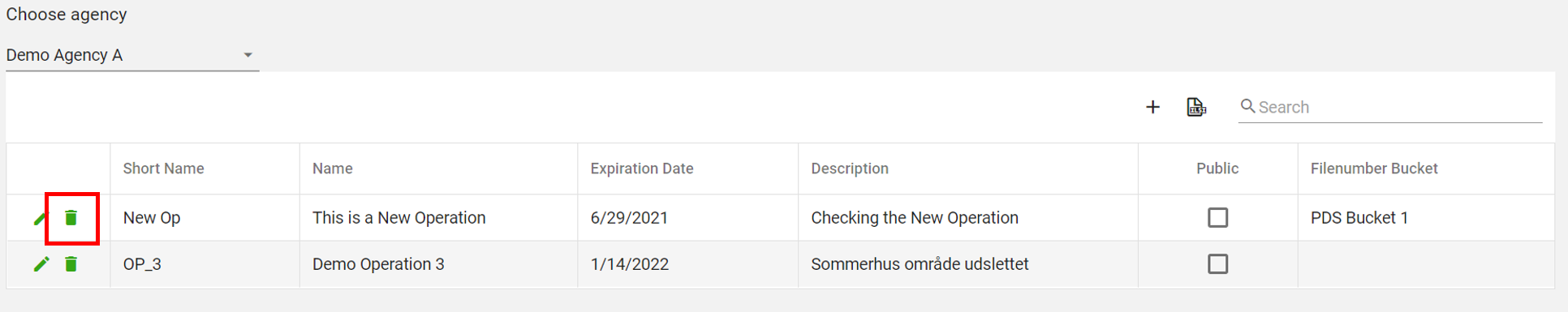Click the Public column header
The width and height of the screenshot is (1568, 312).
[x=1217, y=169]
